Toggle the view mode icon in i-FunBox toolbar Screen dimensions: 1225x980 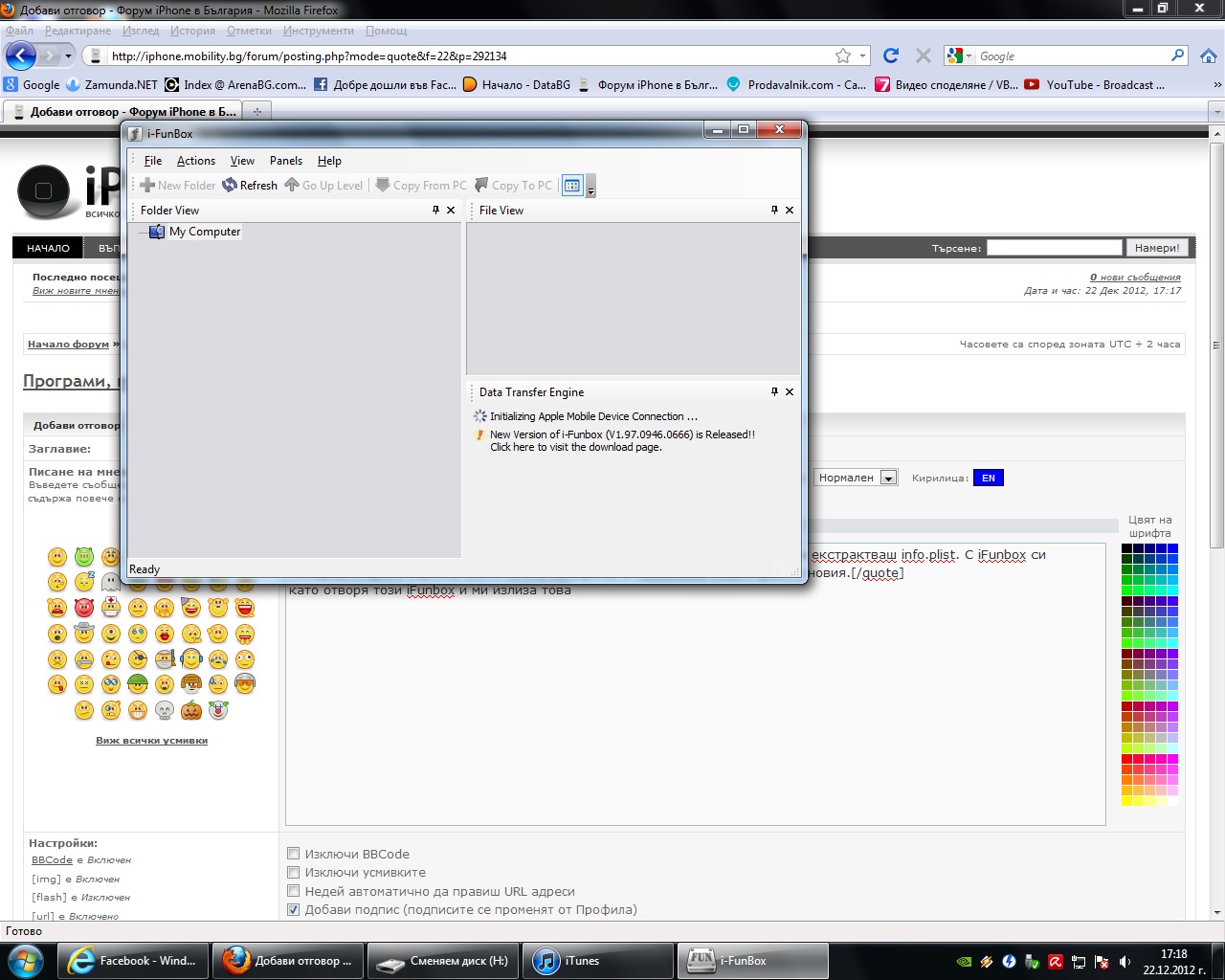[572, 186]
